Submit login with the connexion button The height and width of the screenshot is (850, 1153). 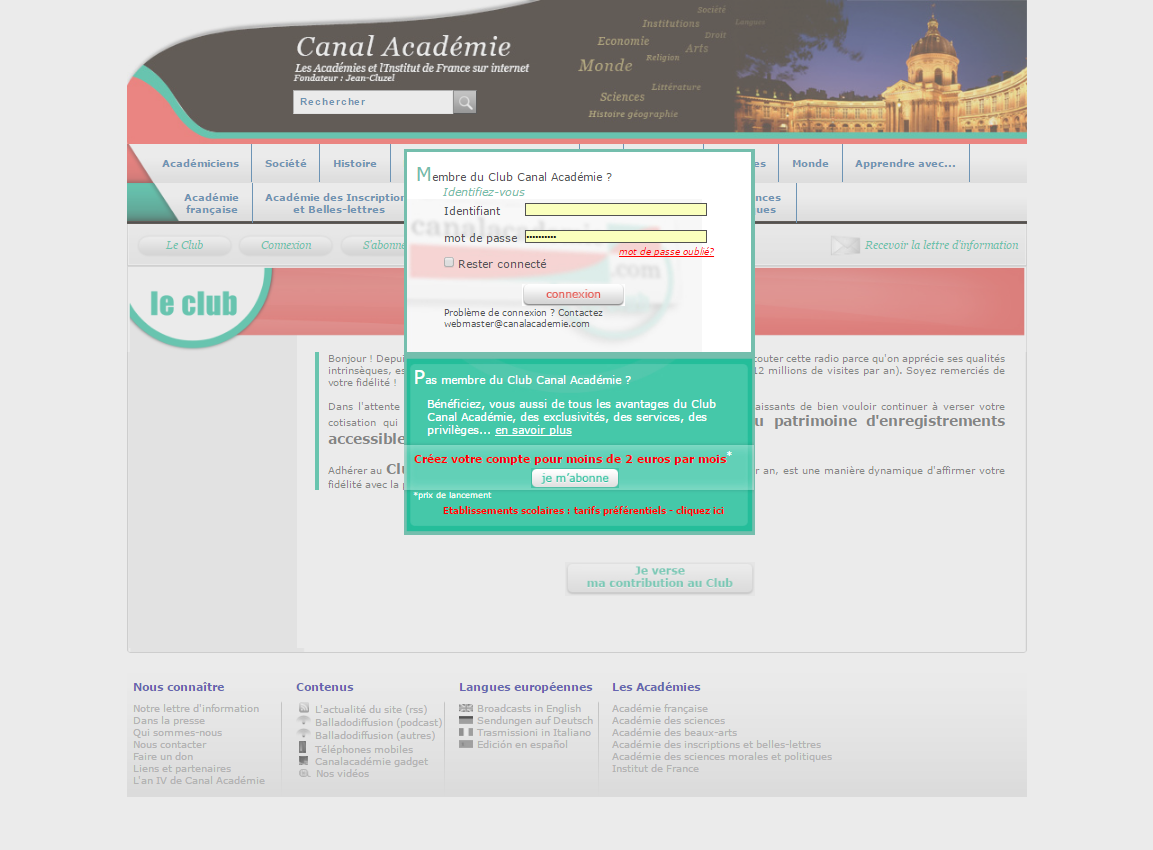pyautogui.click(x=573, y=294)
